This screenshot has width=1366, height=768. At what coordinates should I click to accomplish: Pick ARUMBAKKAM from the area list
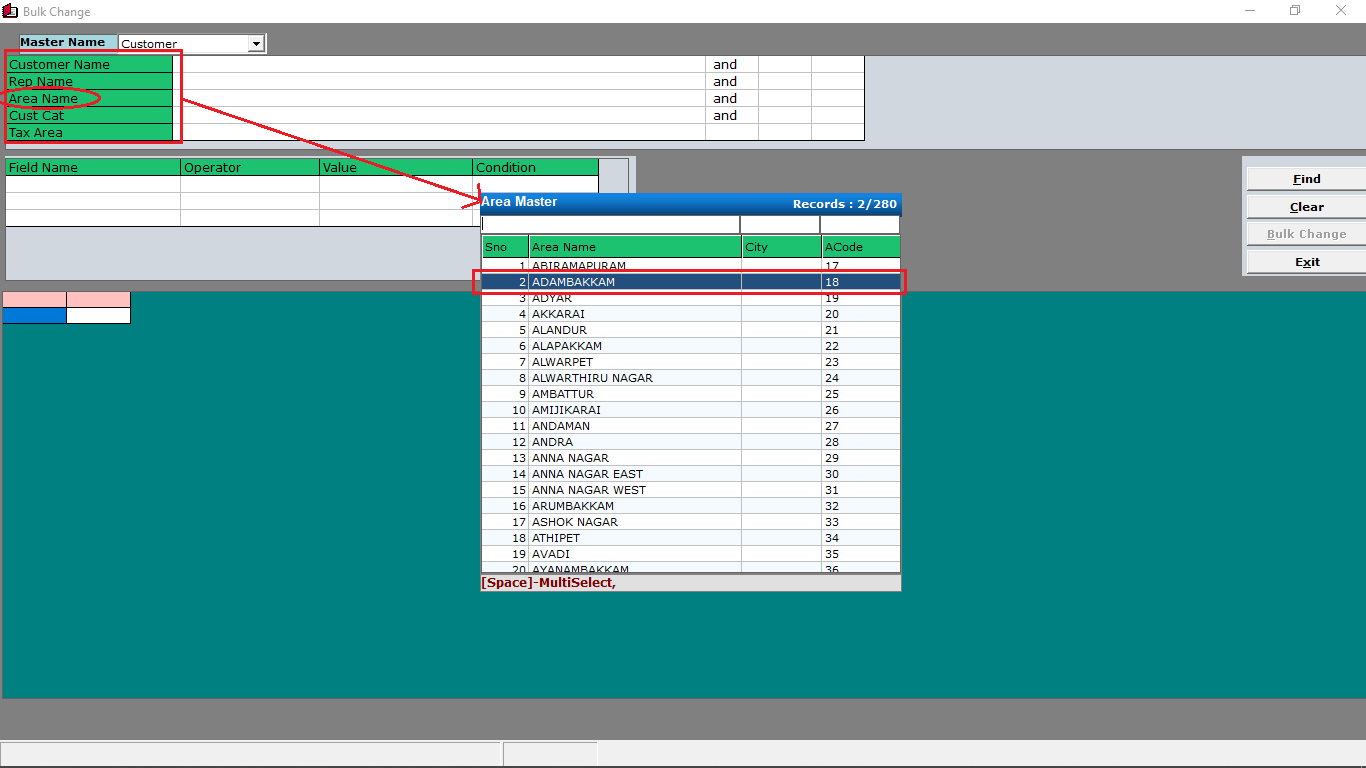[x=691, y=506]
